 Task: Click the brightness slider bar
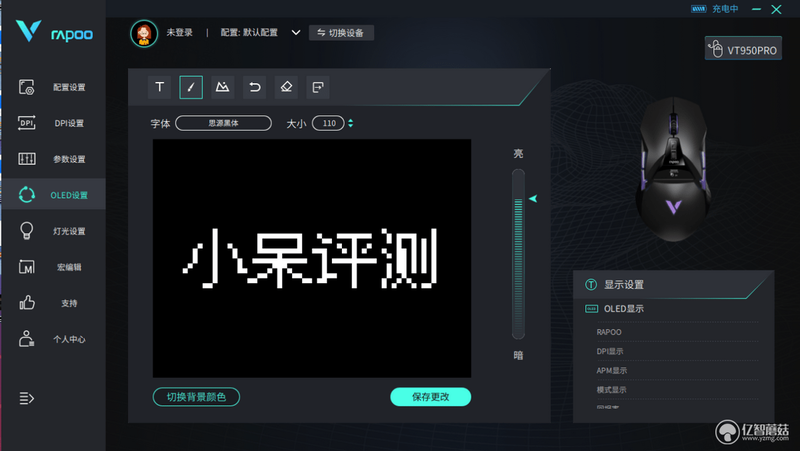(518, 254)
